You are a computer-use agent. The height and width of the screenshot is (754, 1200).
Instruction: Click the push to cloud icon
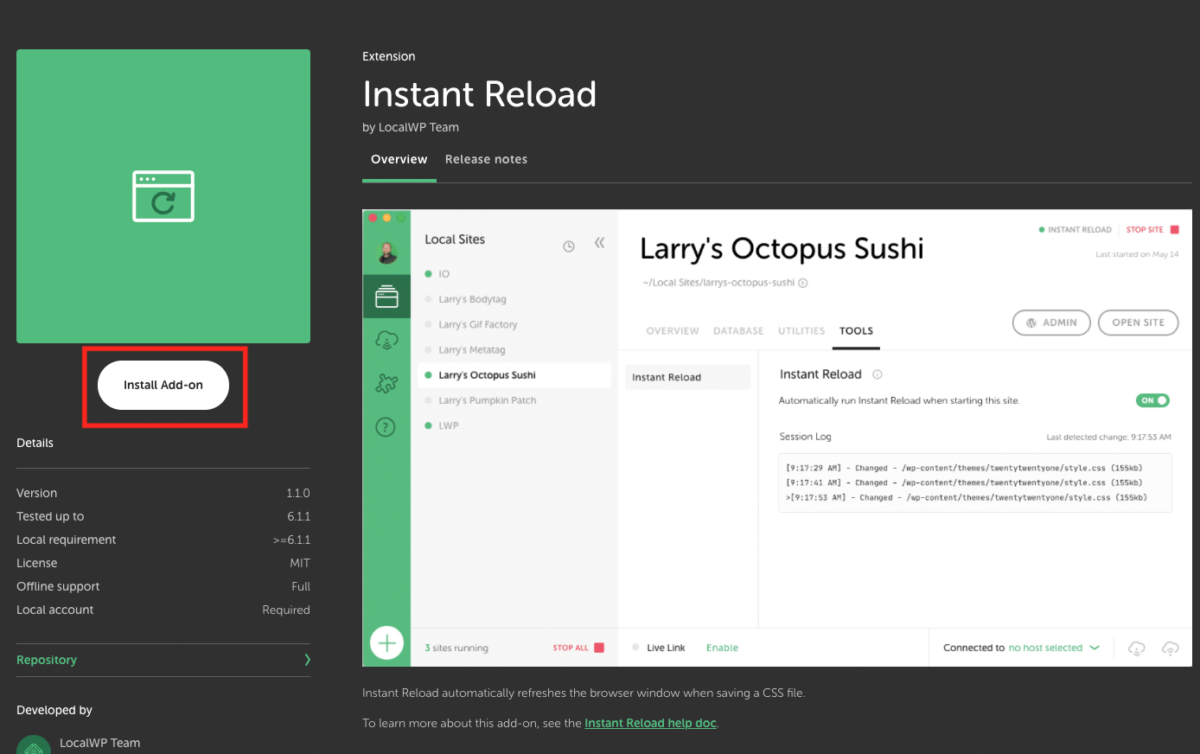coord(1169,648)
